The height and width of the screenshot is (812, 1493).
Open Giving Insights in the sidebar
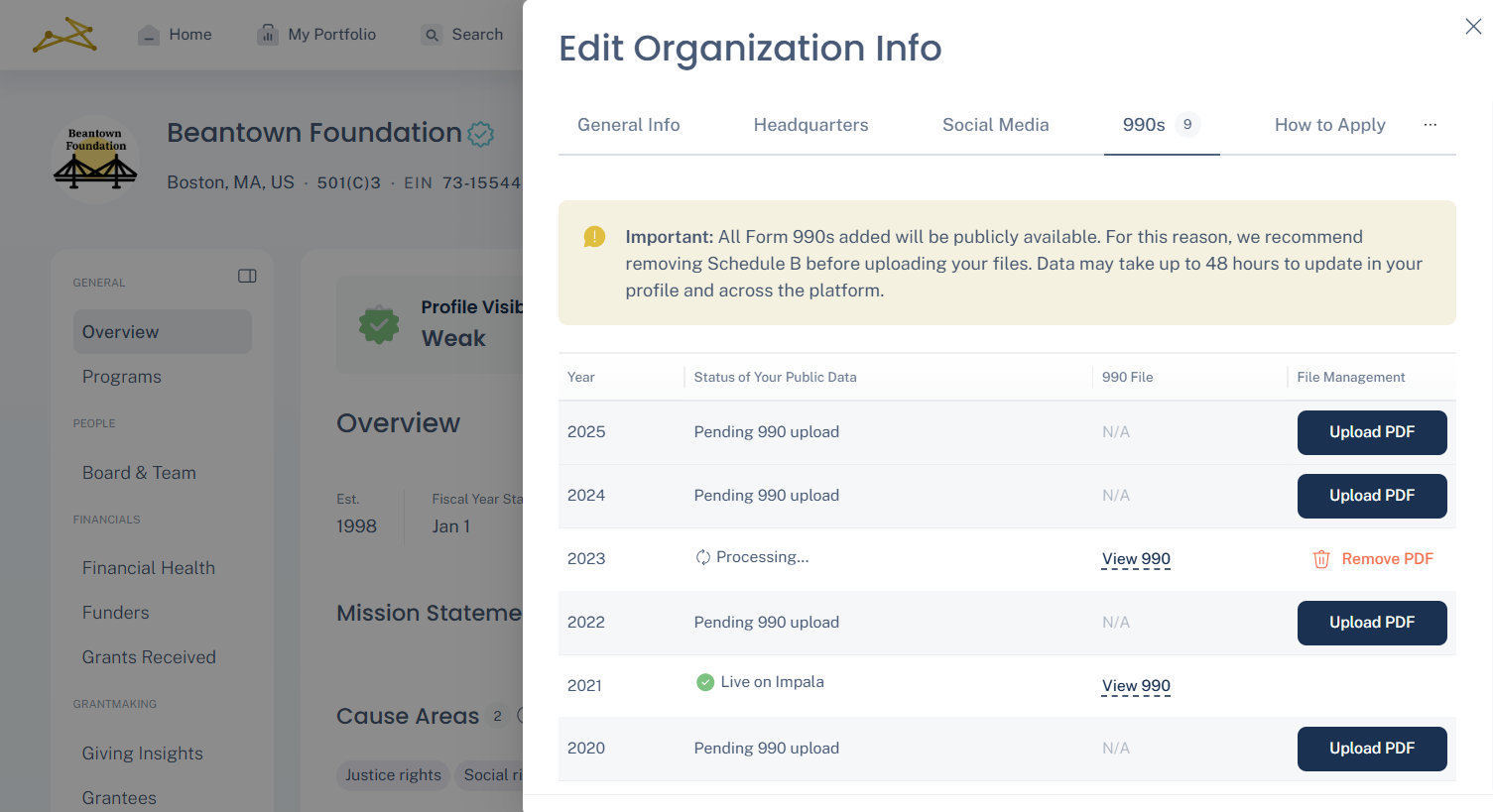click(x=143, y=754)
